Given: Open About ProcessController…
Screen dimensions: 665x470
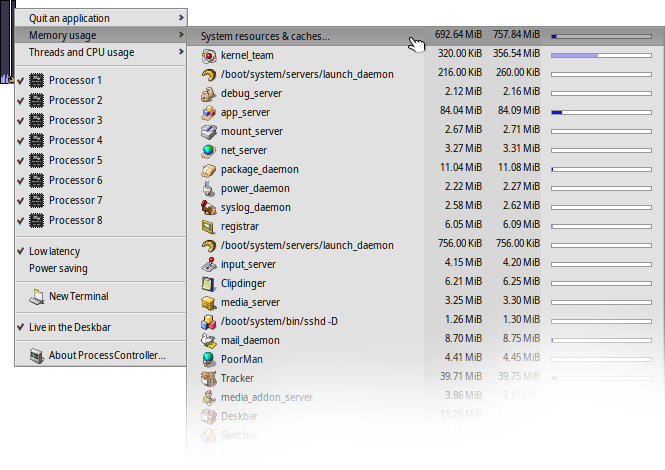Looking at the screenshot, I should pyautogui.click(x=101, y=355).
